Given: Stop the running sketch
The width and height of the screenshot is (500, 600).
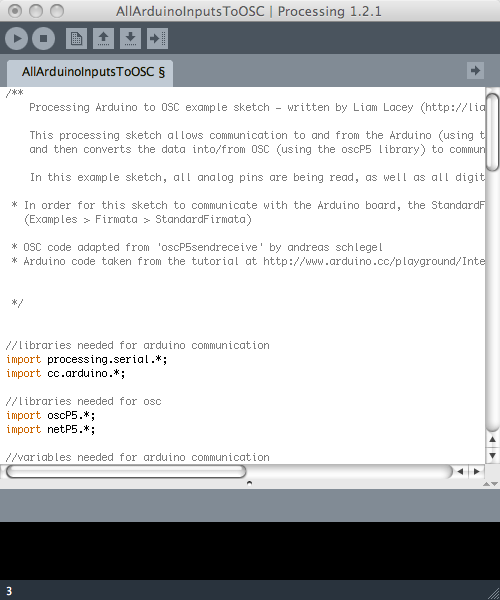Looking at the screenshot, I should [x=43, y=38].
